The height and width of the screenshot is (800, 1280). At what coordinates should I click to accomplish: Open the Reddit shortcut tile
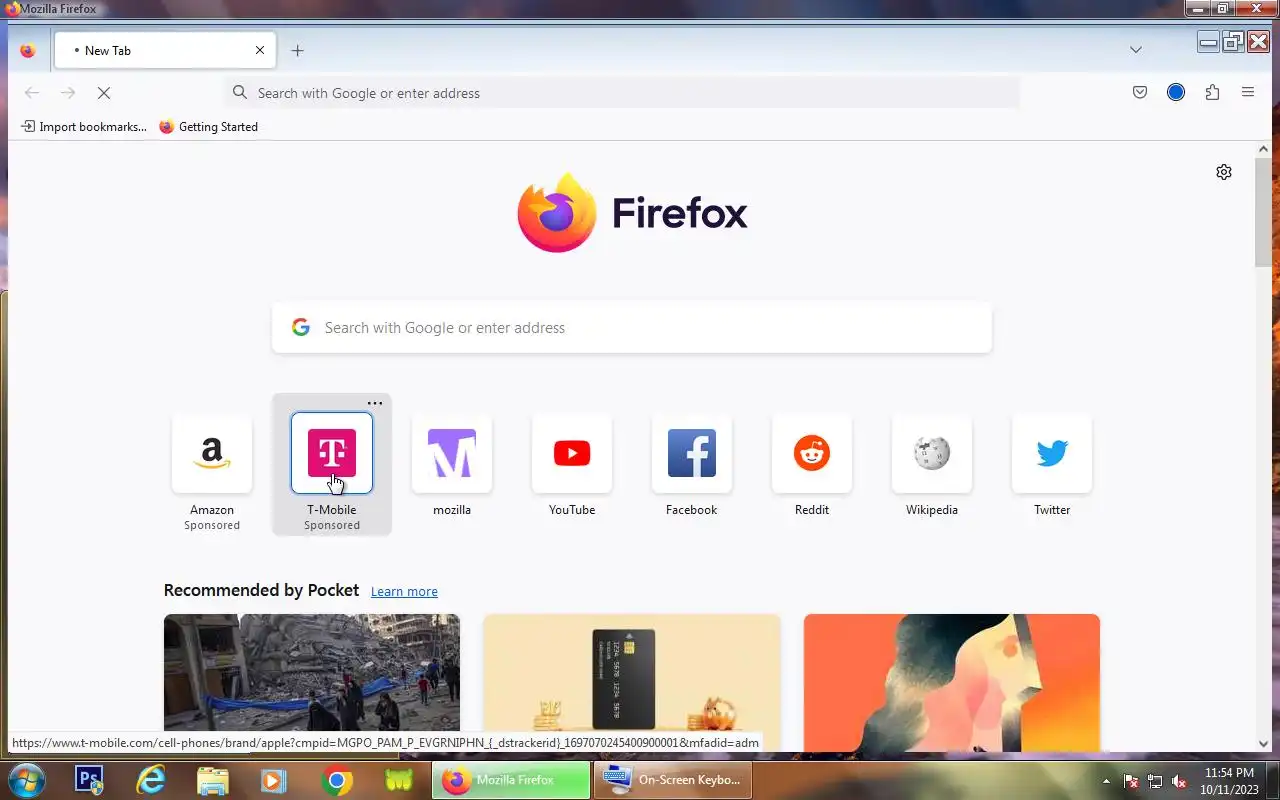[812, 453]
